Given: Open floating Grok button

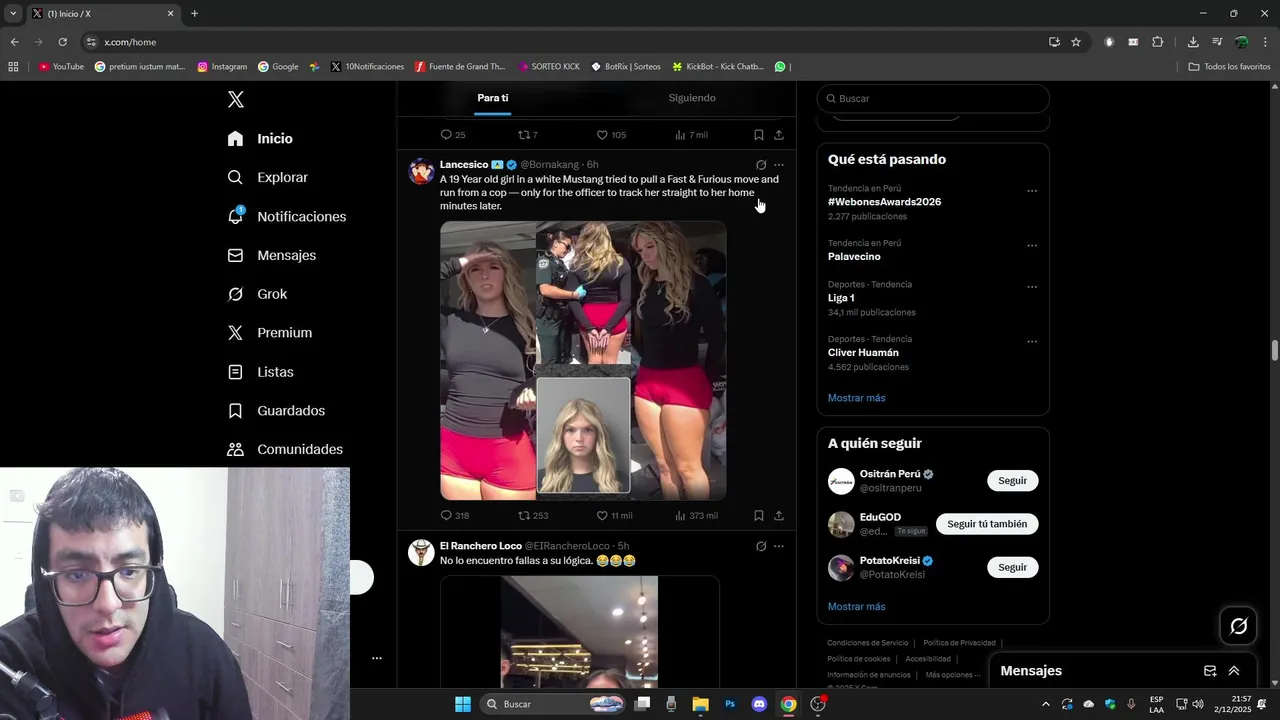Looking at the screenshot, I should (x=1238, y=626).
